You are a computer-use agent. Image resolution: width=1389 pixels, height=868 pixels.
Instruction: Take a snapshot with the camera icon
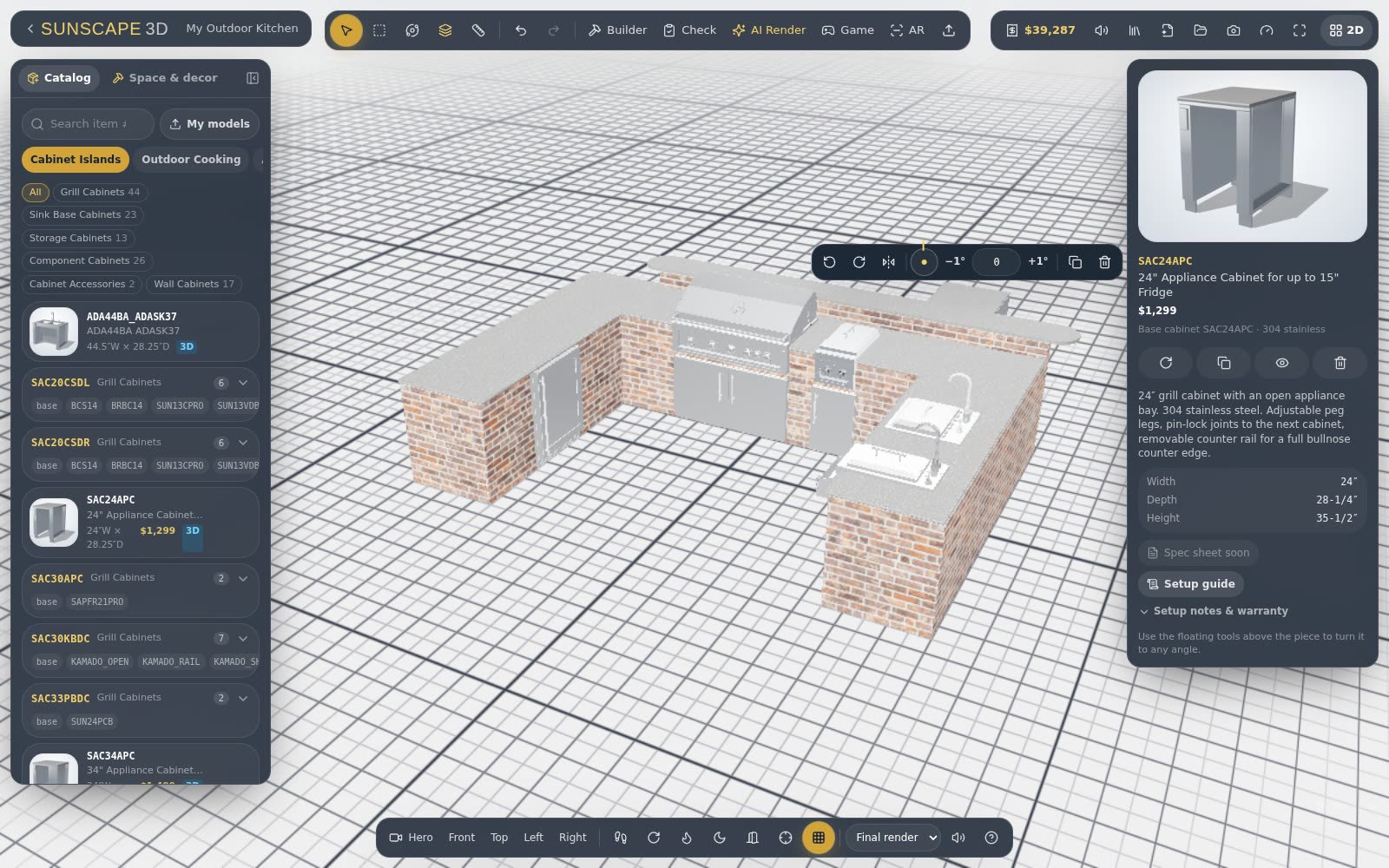(1234, 30)
